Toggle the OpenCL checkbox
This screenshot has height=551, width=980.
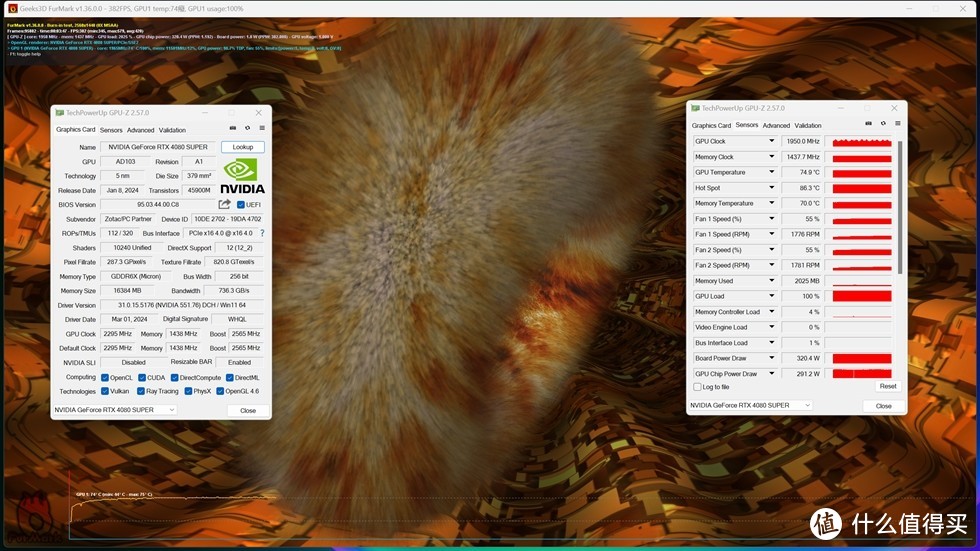pos(105,378)
